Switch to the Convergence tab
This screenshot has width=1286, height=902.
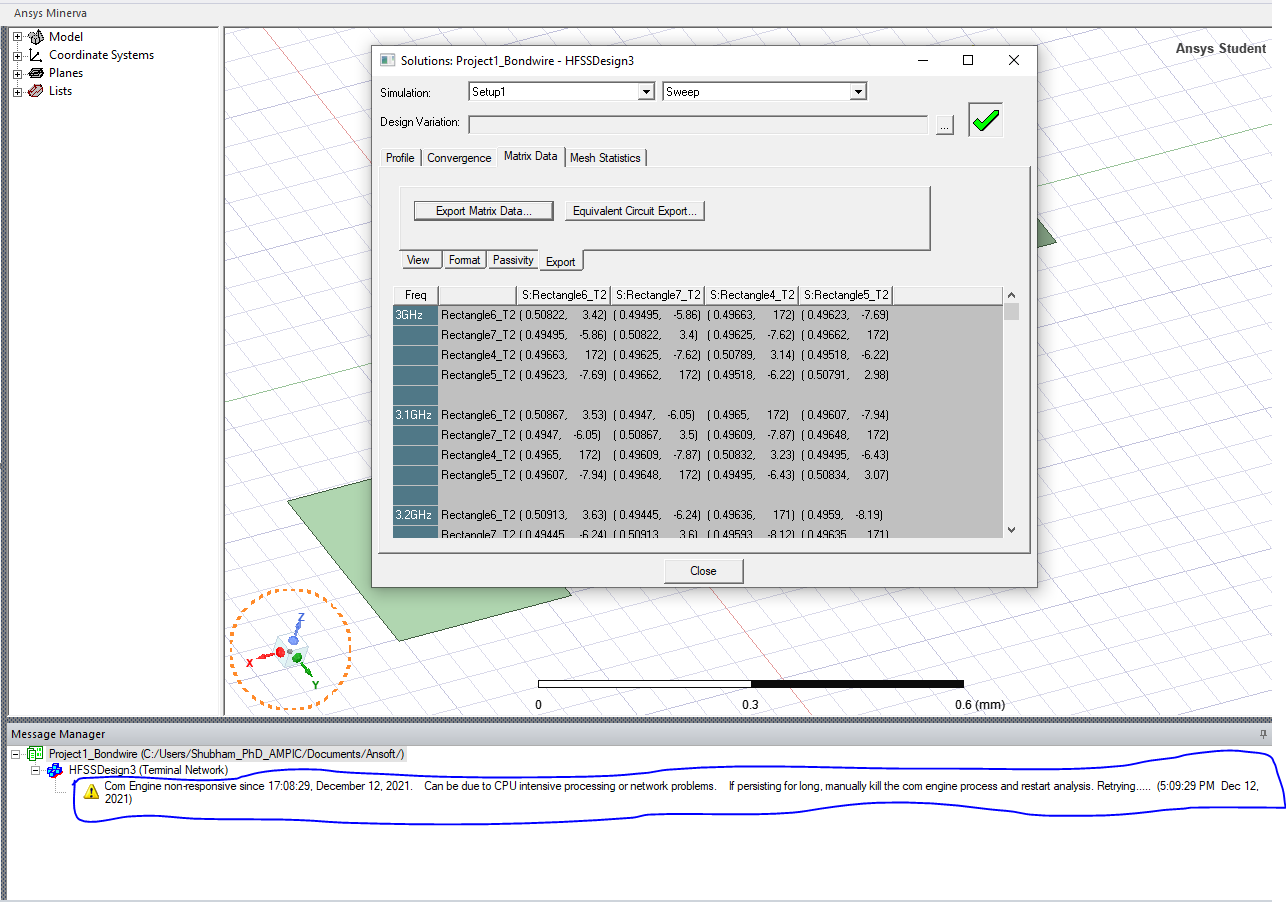pyautogui.click(x=459, y=158)
